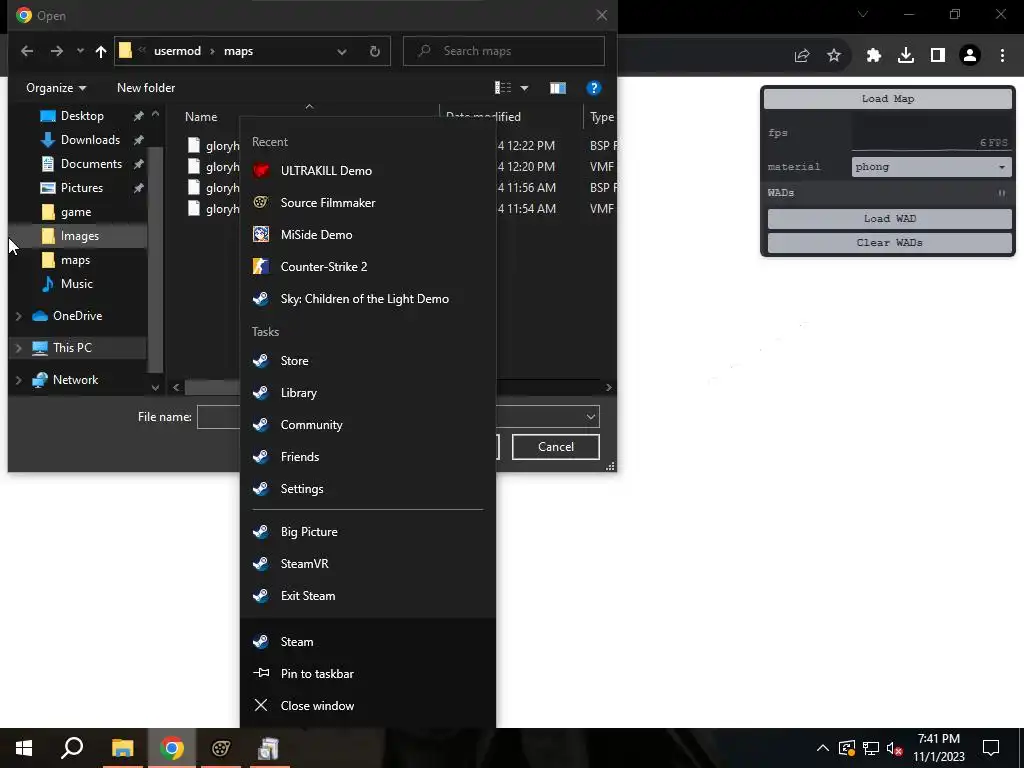The height and width of the screenshot is (768, 1024).
Task: Go up one folder level arrow
Action: (x=101, y=51)
